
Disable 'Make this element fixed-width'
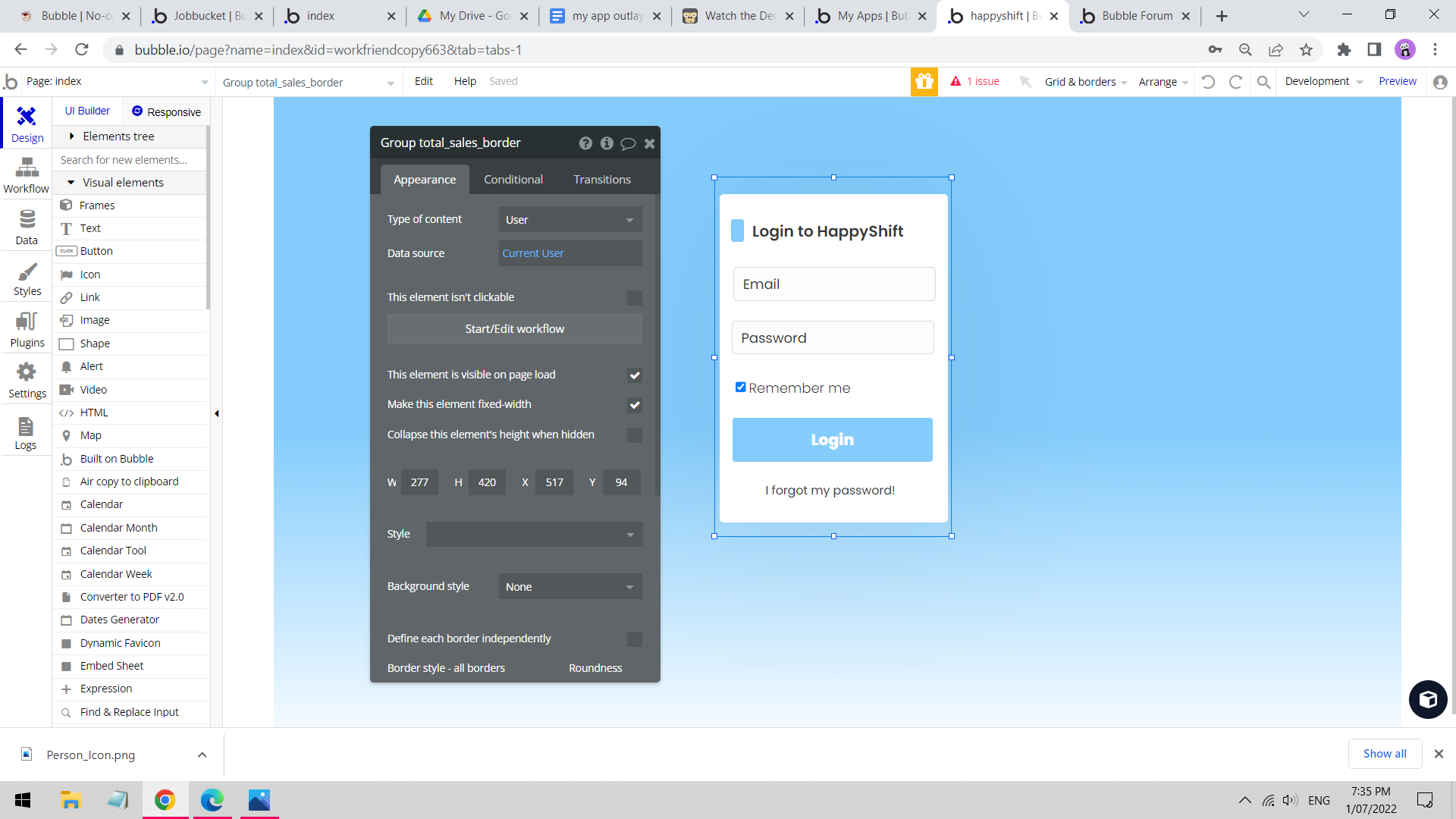[x=635, y=405]
